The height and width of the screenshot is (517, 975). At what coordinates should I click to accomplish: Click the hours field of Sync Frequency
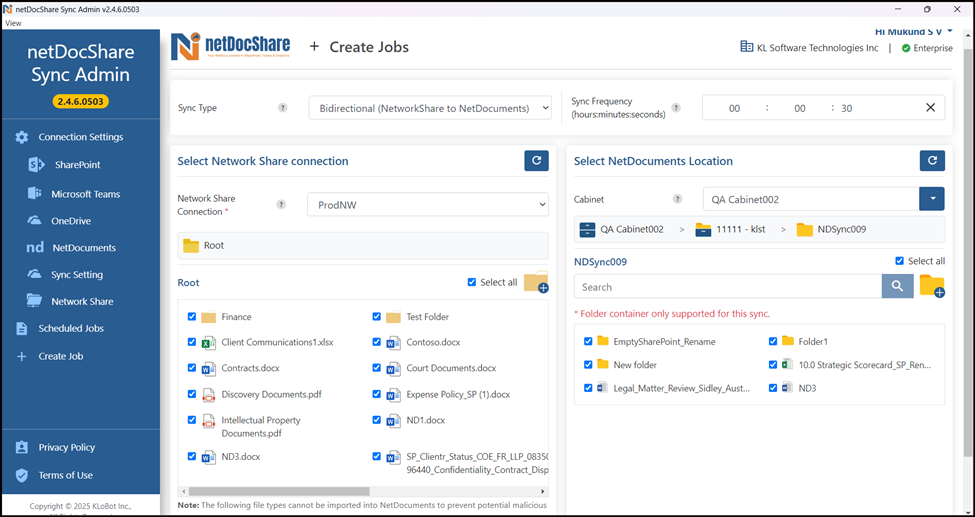(x=734, y=108)
